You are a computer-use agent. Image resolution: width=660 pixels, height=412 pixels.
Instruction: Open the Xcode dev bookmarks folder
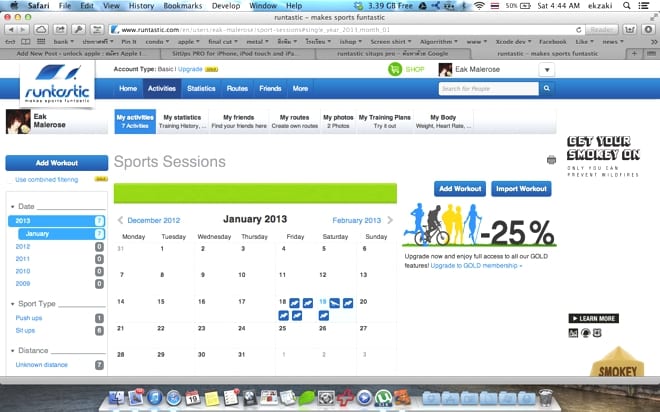click(513, 42)
